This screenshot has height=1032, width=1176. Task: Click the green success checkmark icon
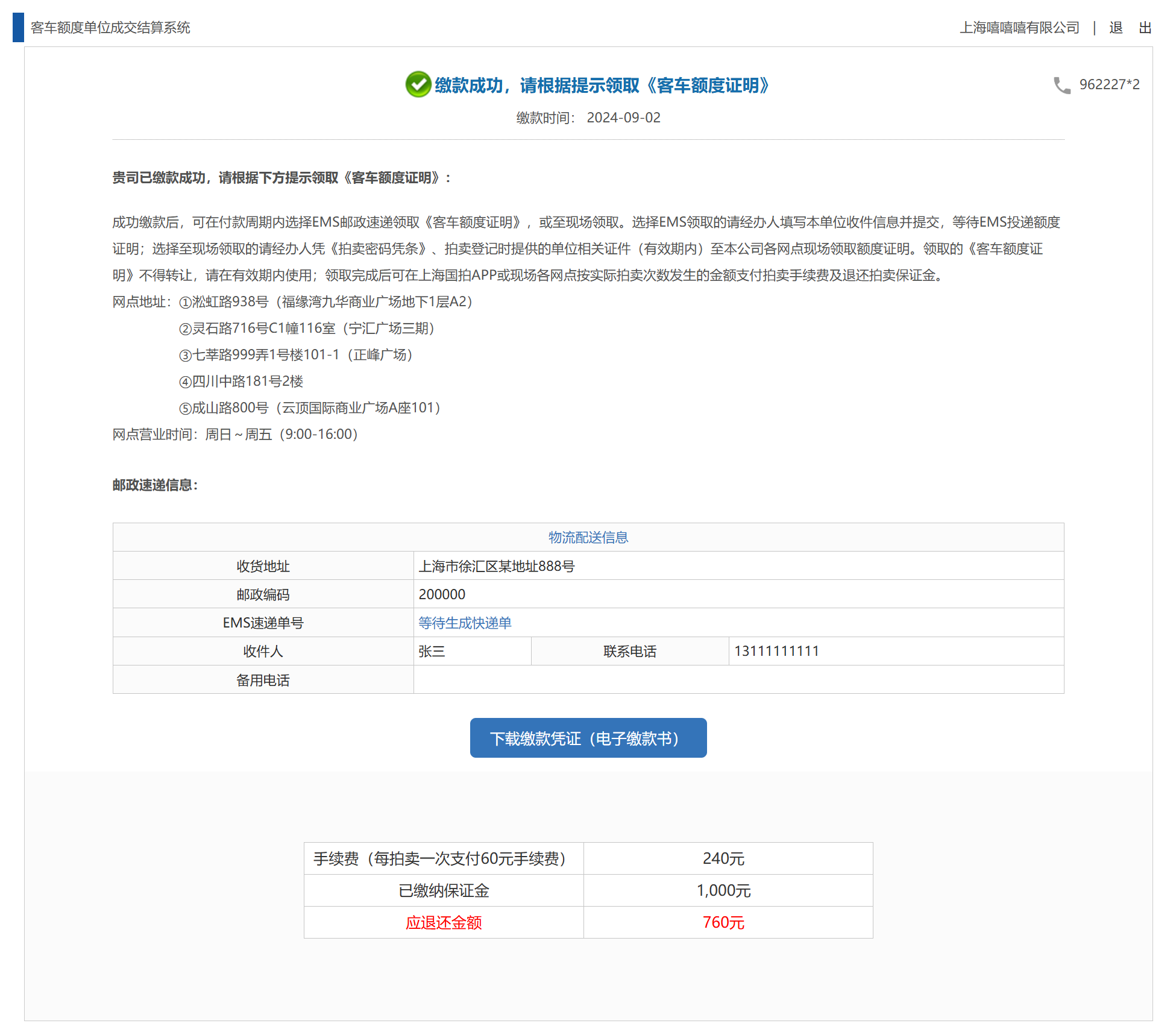[x=418, y=84]
